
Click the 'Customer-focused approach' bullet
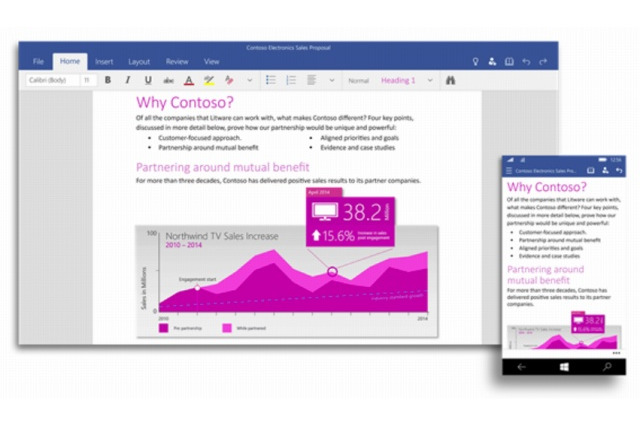200,138
